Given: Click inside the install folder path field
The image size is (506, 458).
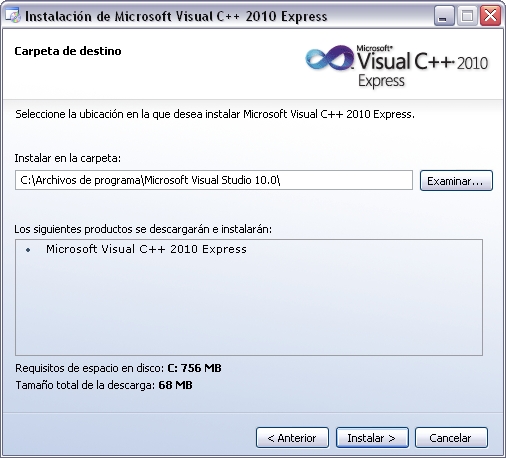Looking at the screenshot, I should point(214,180).
